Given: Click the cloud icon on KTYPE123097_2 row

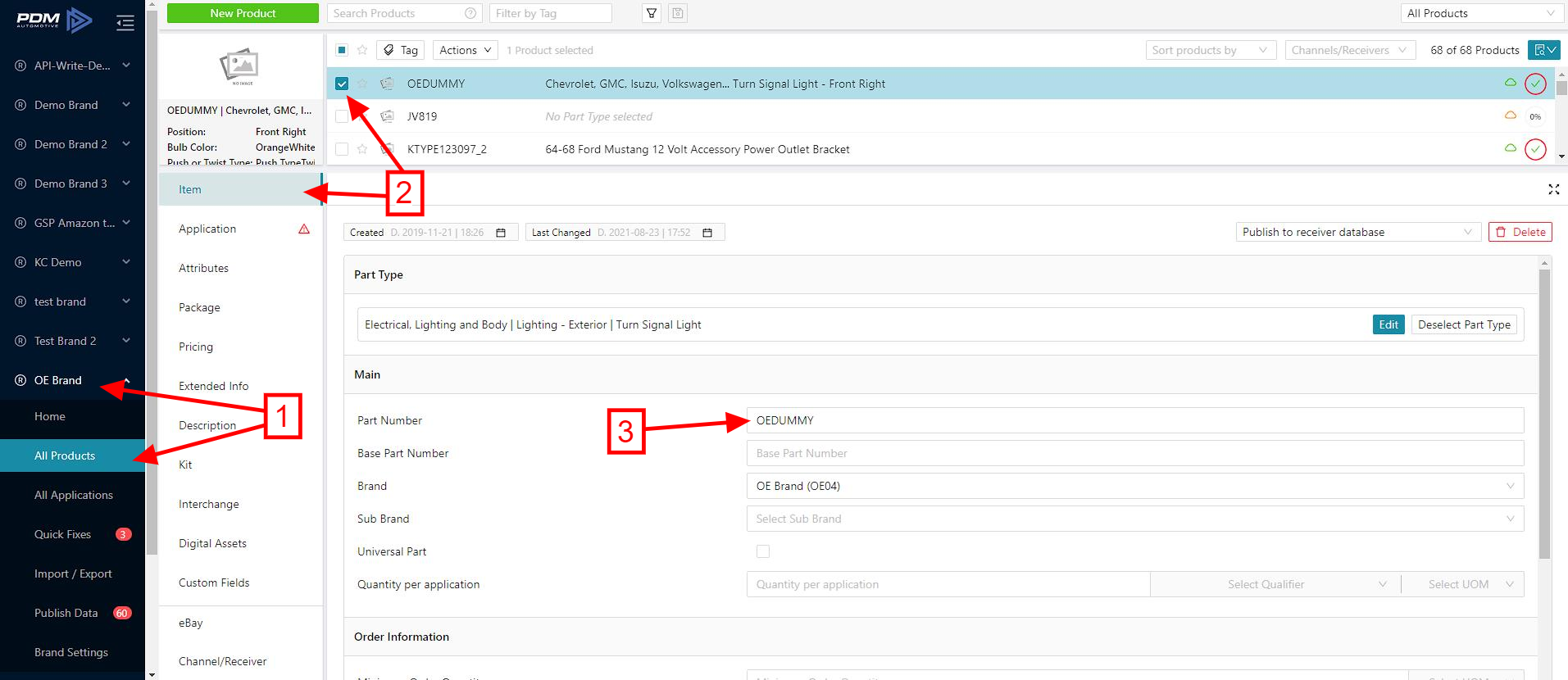Looking at the screenshot, I should point(1511,148).
